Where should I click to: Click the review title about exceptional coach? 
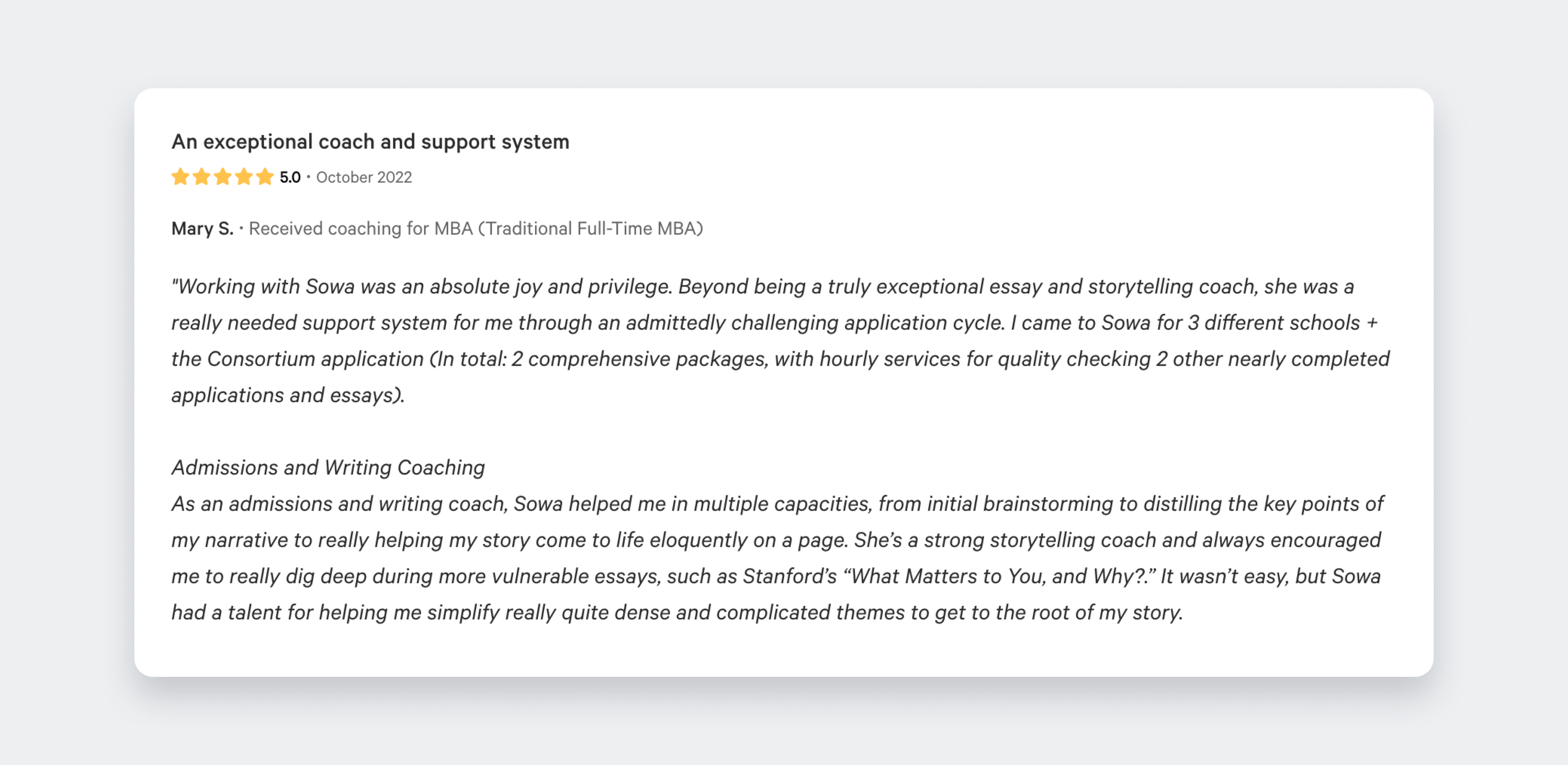(x=370, y=141)
